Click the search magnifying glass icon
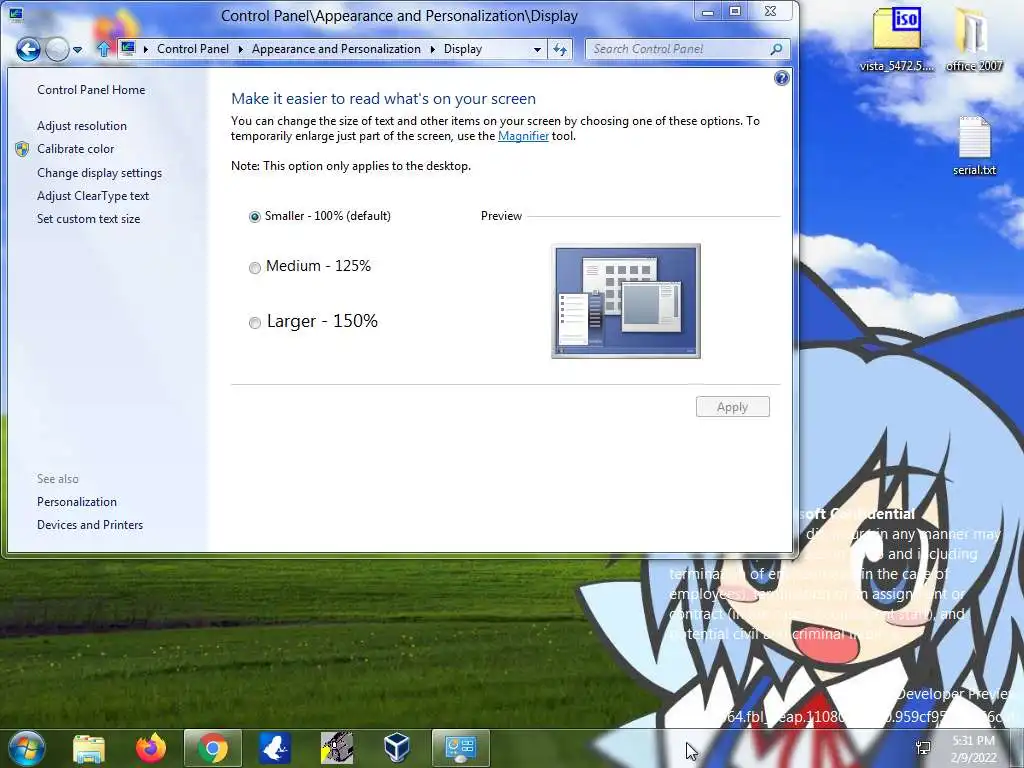This screenshot has height=768, width=1024. pos(776,49)
